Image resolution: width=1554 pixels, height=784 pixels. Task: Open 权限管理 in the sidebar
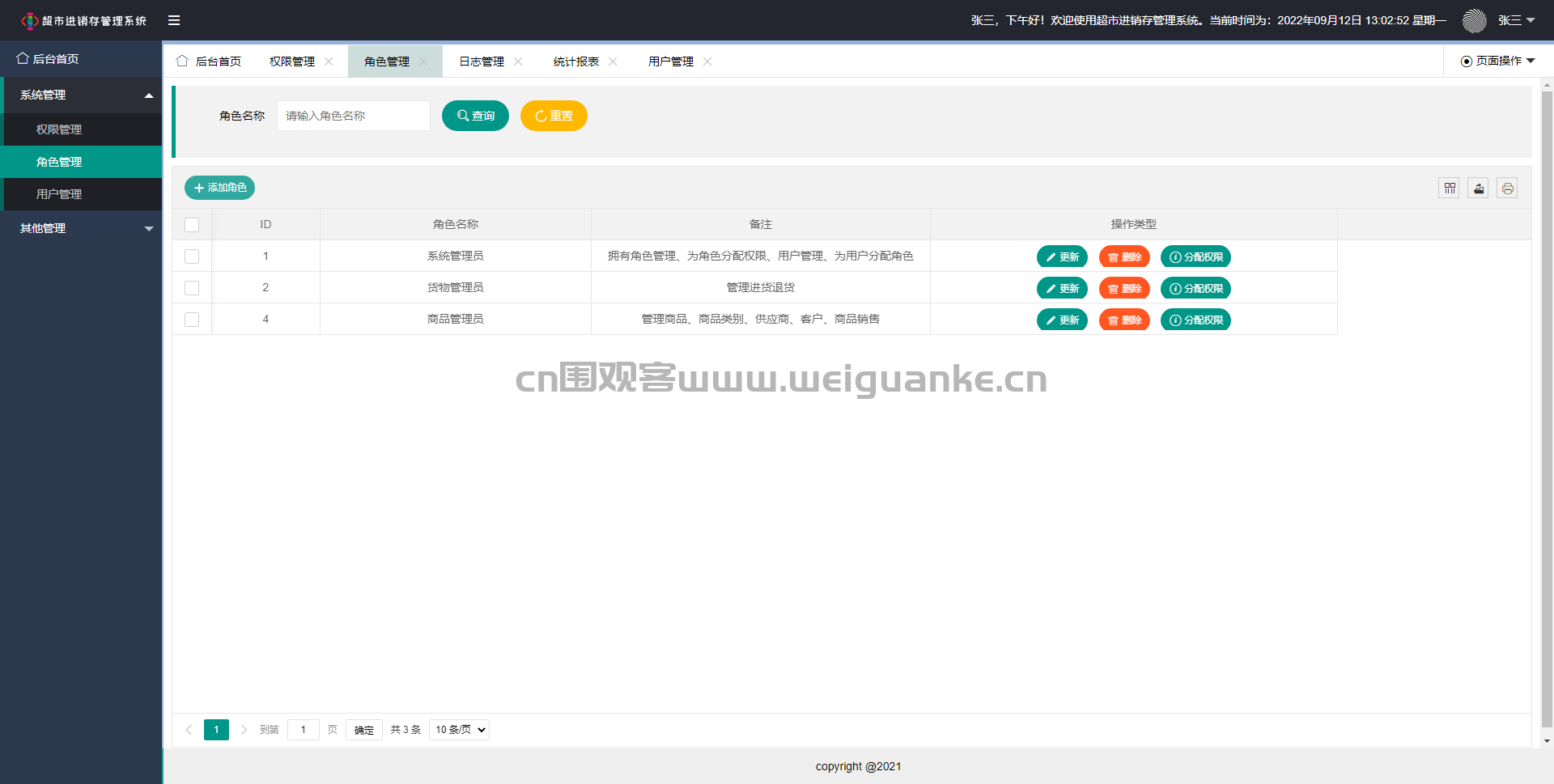pos(83,129)
